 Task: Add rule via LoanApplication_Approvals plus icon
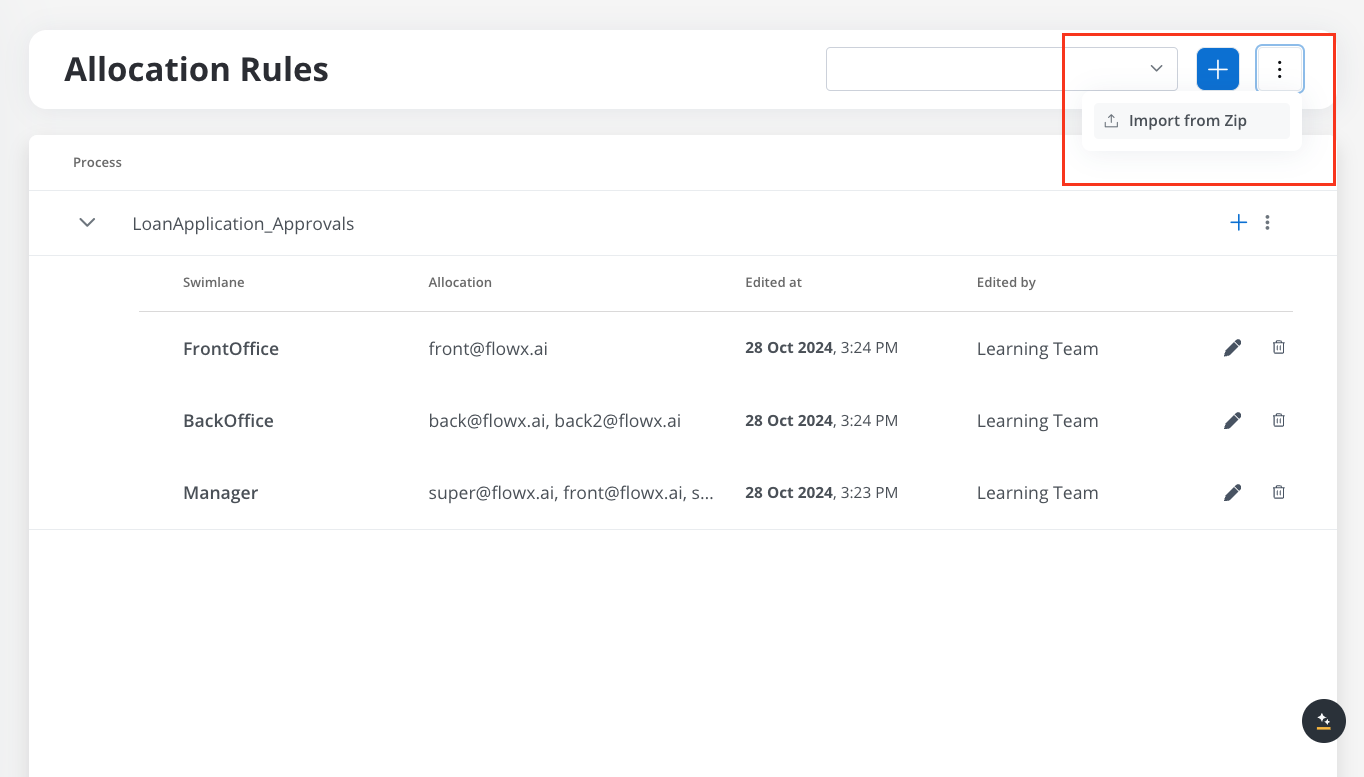pos(1238,223)
